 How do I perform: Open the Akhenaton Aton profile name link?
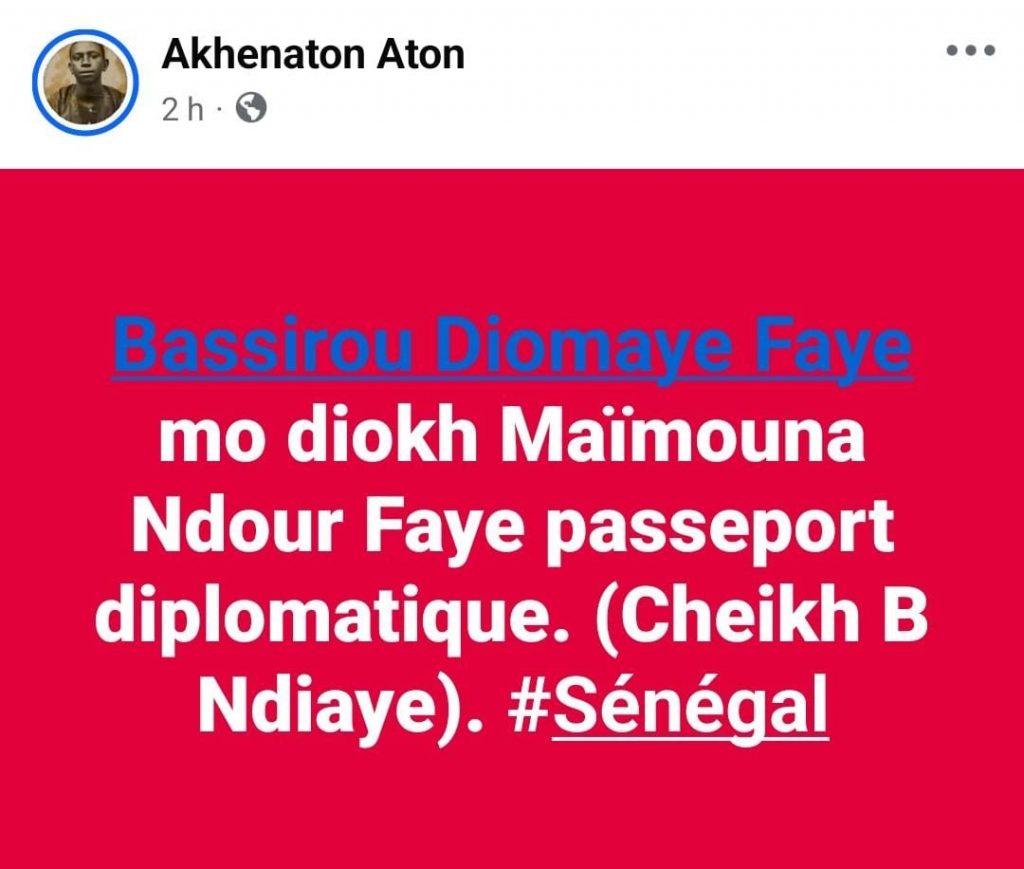(x=313, y=54)
